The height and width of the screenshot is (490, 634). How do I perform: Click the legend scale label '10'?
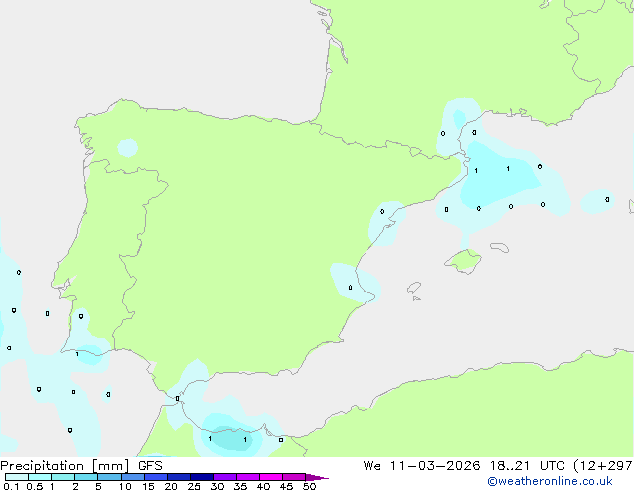pyautogui.click(x=125, y=486)
